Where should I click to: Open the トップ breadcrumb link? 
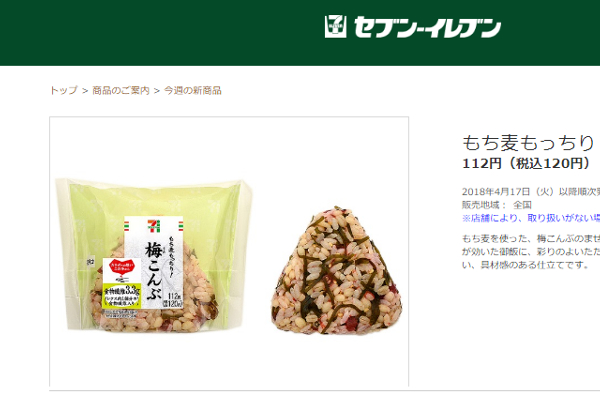pyautogui.click(x=64, y=90)
